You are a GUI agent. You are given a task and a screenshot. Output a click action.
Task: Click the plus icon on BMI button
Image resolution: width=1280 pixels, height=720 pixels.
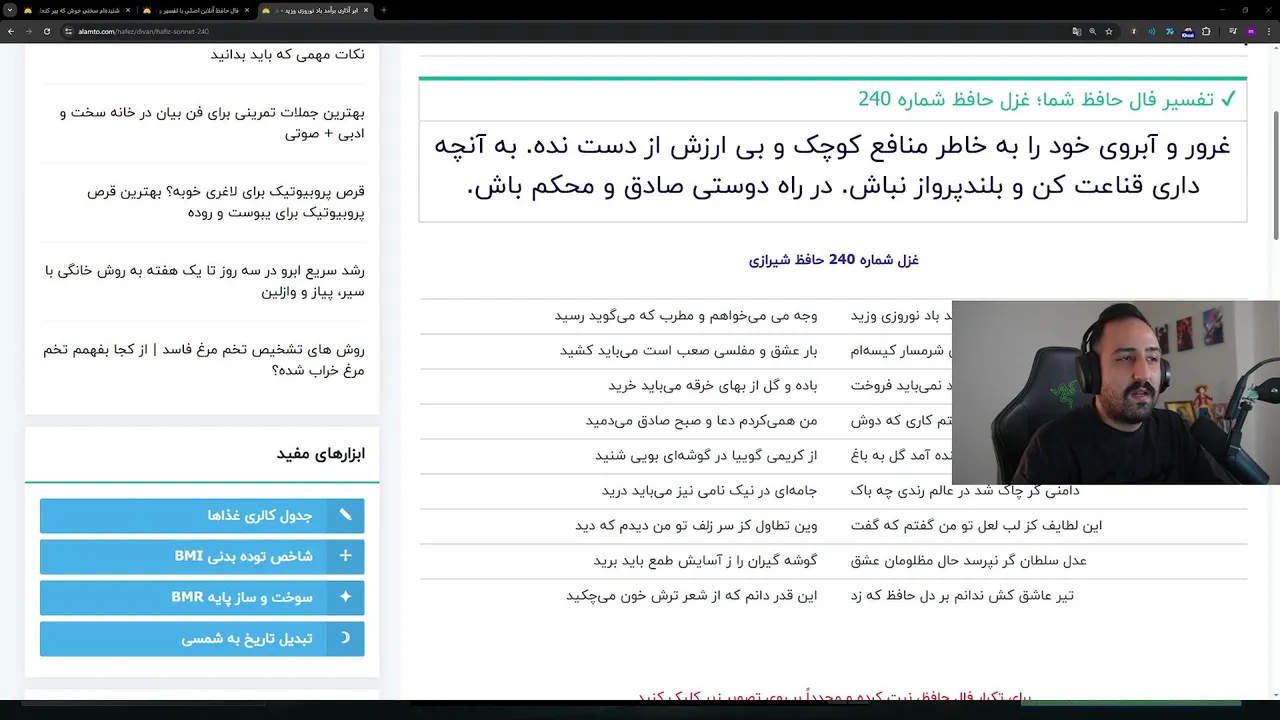click(345, 556)
